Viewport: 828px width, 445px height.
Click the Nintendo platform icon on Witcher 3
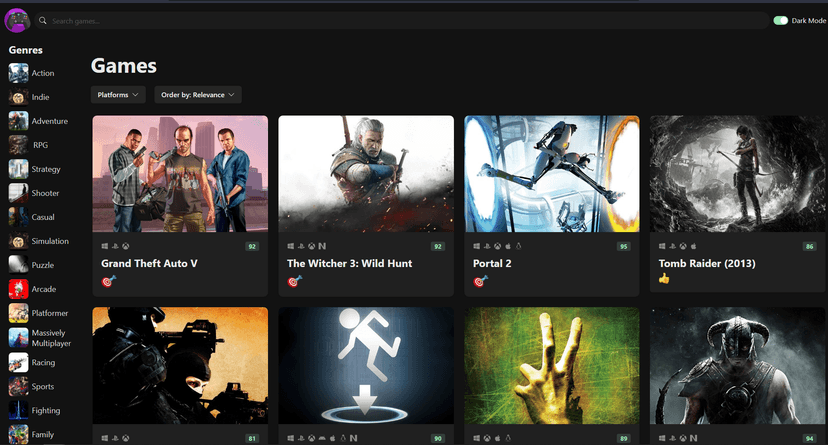(x=322, y=246)
